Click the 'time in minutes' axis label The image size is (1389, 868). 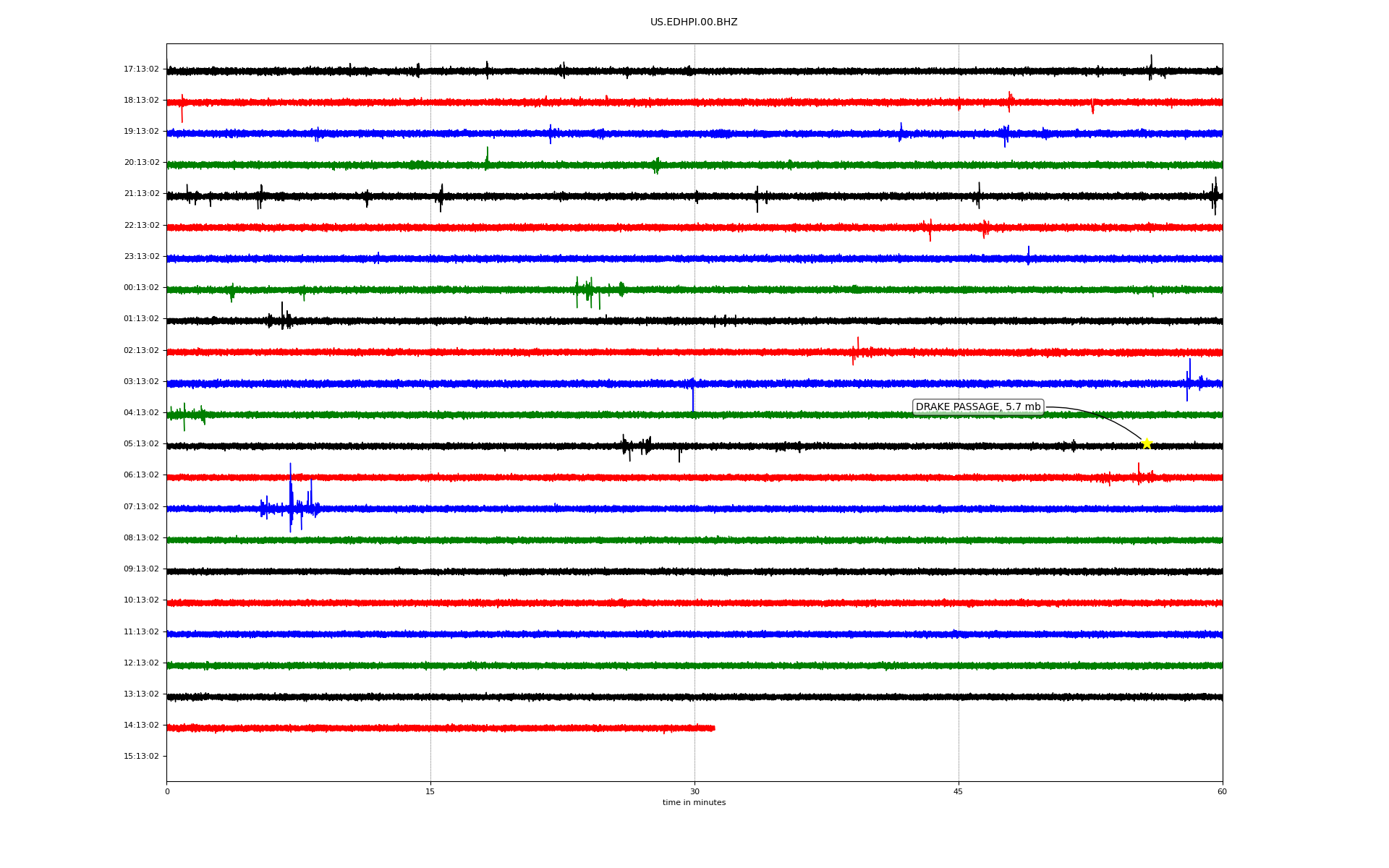[x=694, y=803]
